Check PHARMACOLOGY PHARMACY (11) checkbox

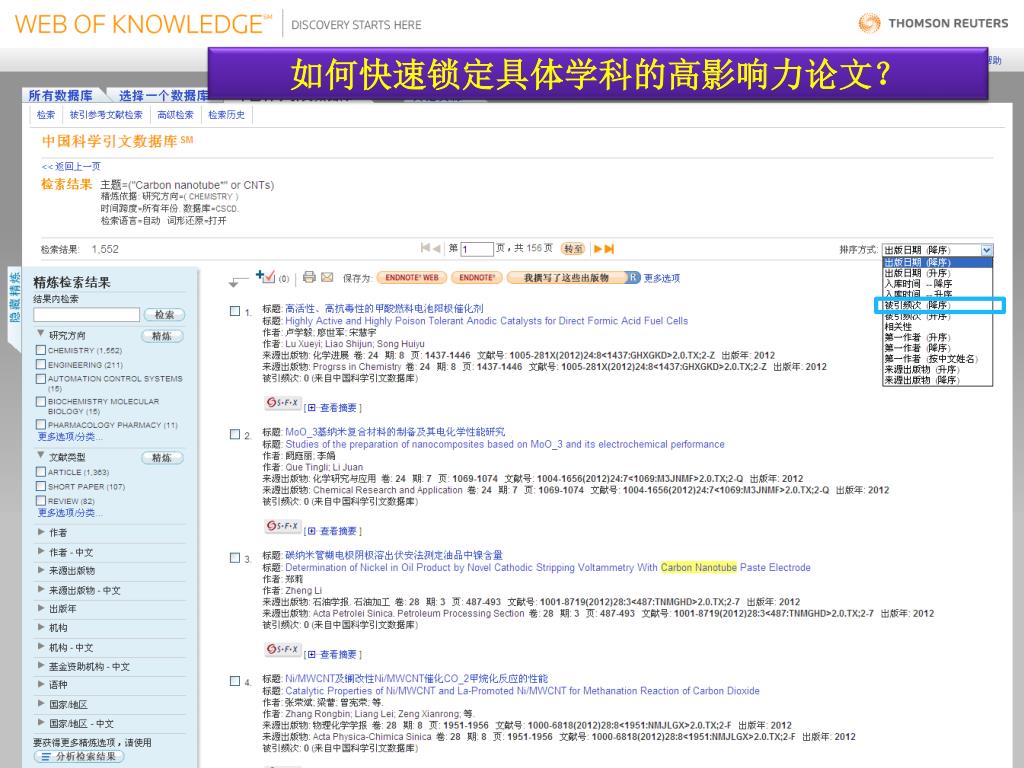point(40,424)
